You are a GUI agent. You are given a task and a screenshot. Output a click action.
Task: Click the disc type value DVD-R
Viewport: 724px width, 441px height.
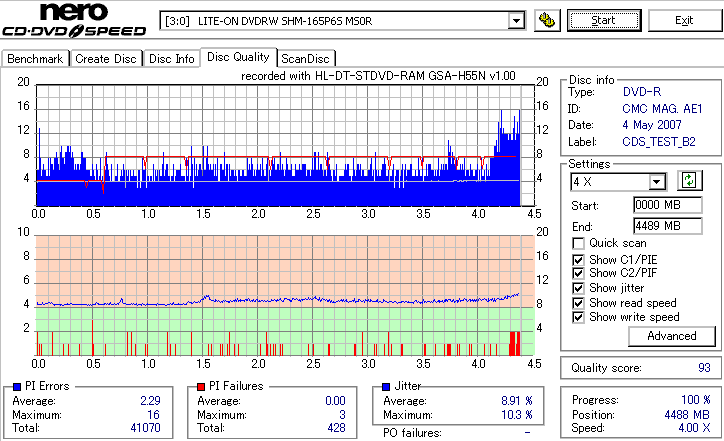(642, 92)
